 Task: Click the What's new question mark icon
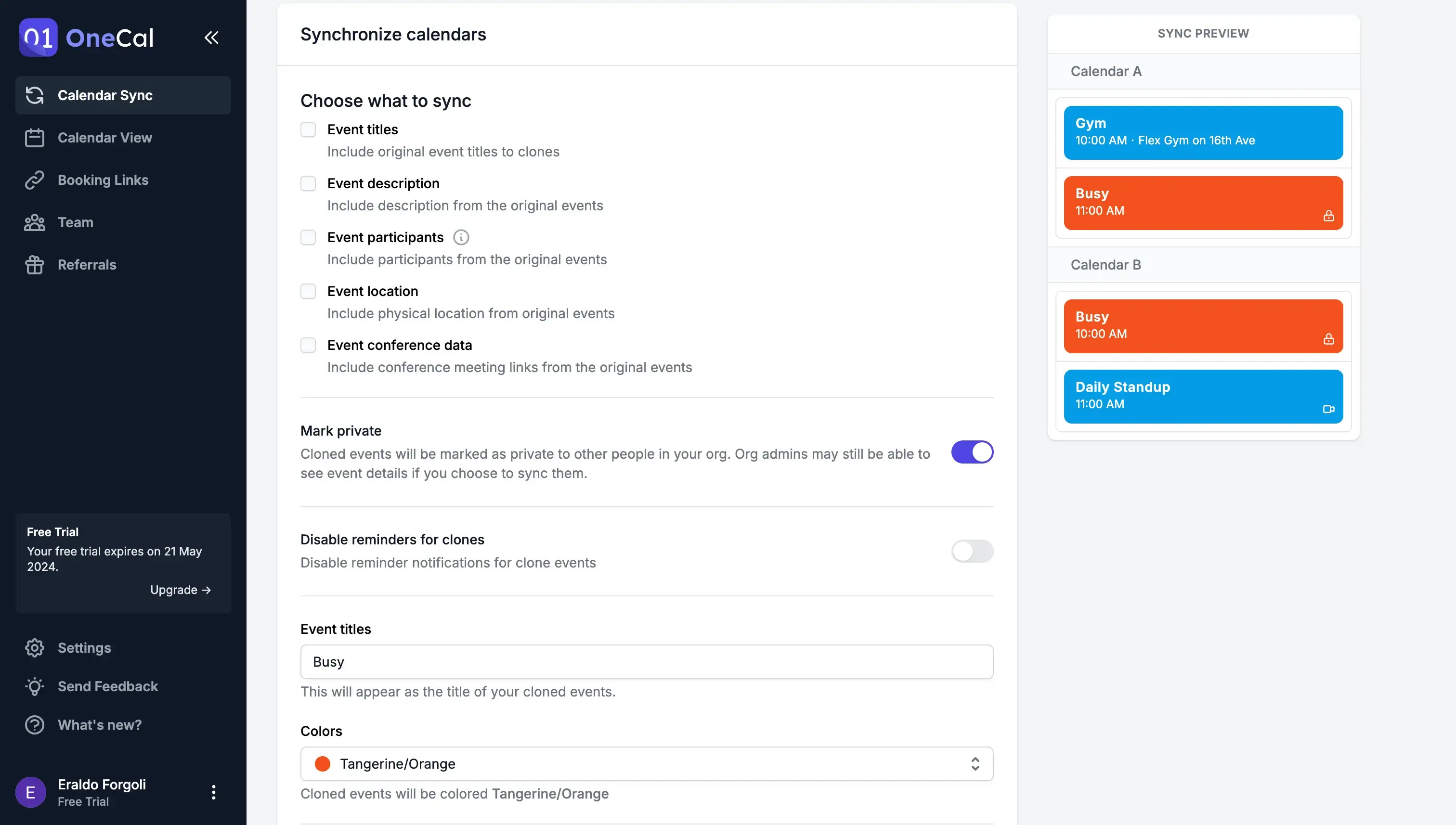pos(35,724)
